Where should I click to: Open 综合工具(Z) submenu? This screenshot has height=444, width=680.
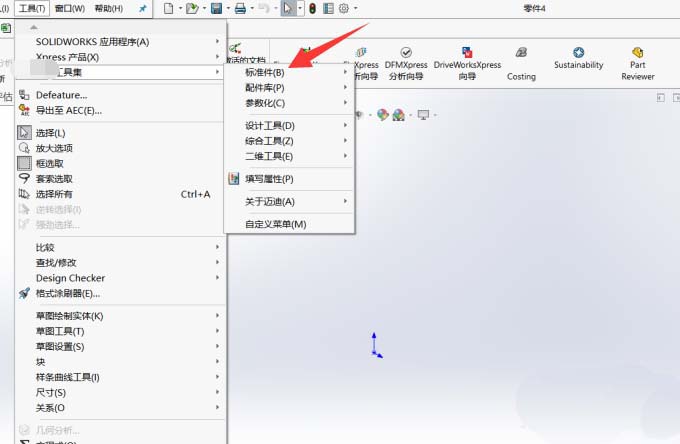click(289, 141)
